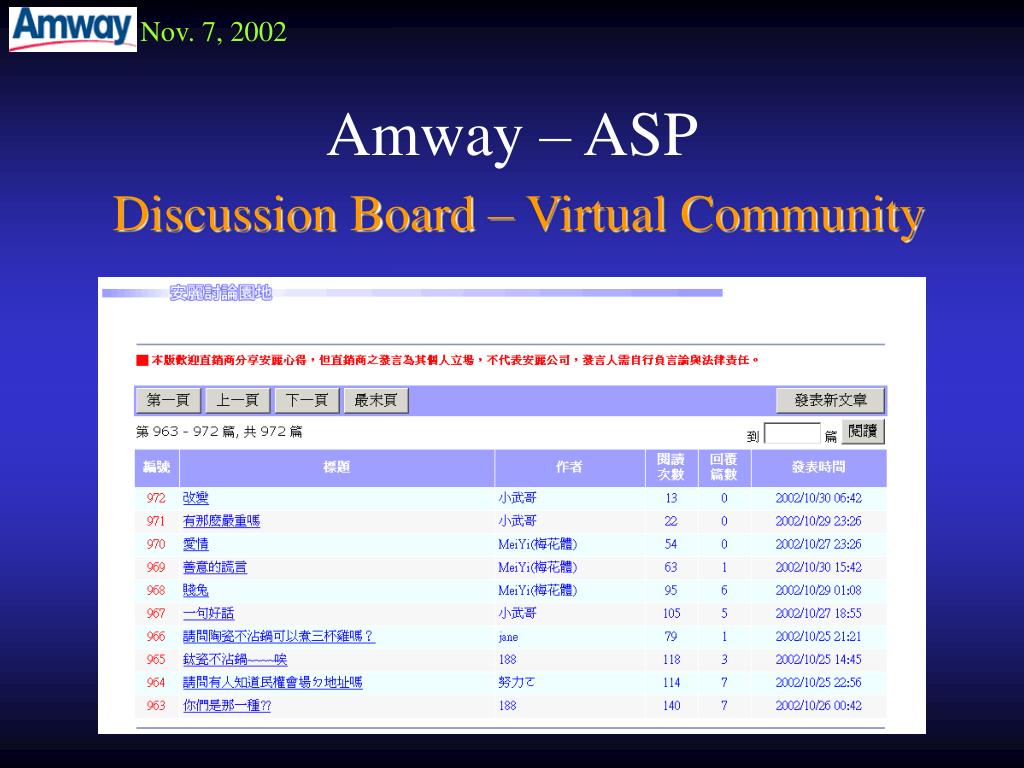The image size is (1024, 768).
Task: Click the Discussion Board – Virtual Community subtitle
Action: point(519,214)
